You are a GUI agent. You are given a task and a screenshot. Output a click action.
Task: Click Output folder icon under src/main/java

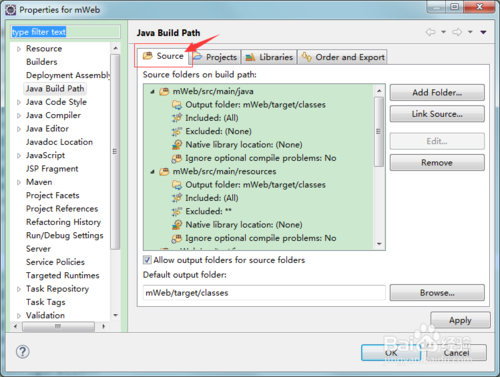tap(177, 105)
